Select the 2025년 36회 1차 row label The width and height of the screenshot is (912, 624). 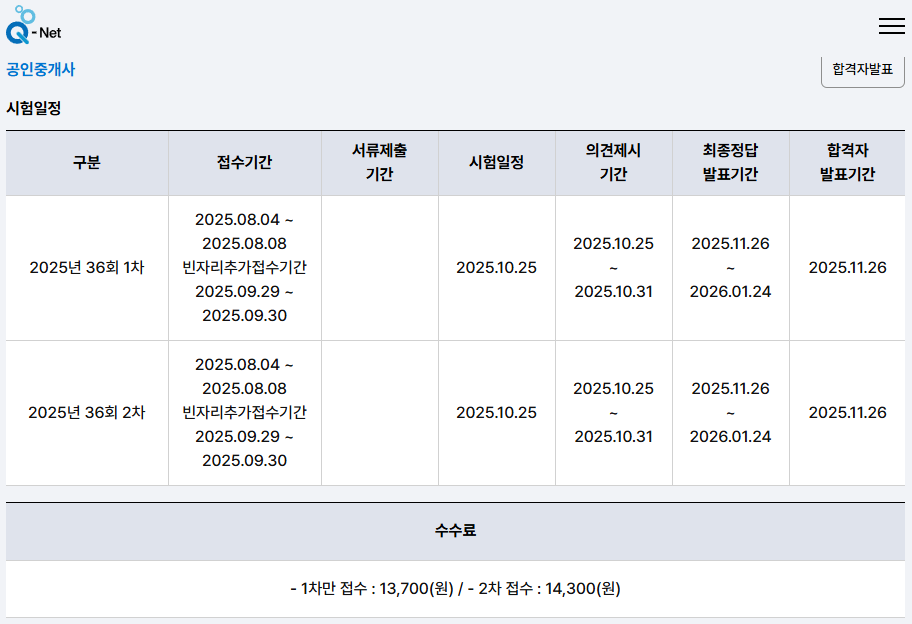[87, 268]
